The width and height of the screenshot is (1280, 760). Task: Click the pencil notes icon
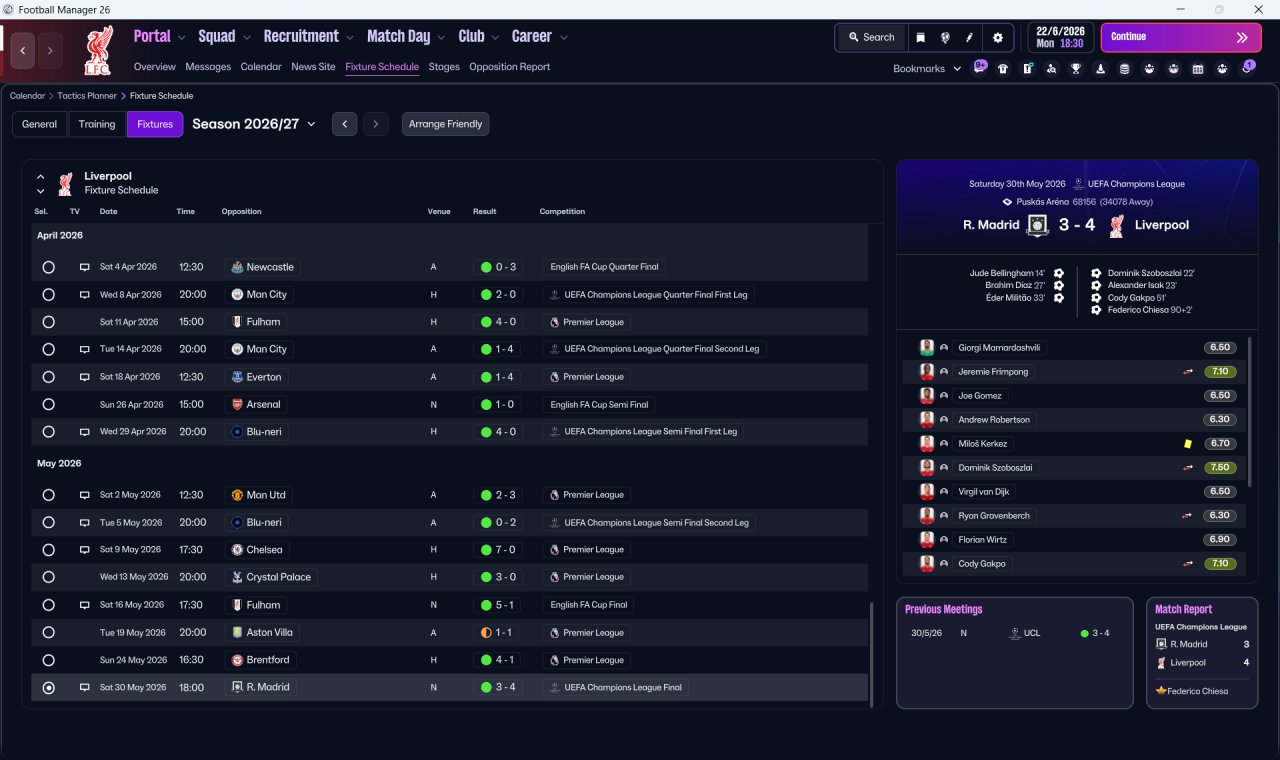pyautogui.click(x=969, y=37)
